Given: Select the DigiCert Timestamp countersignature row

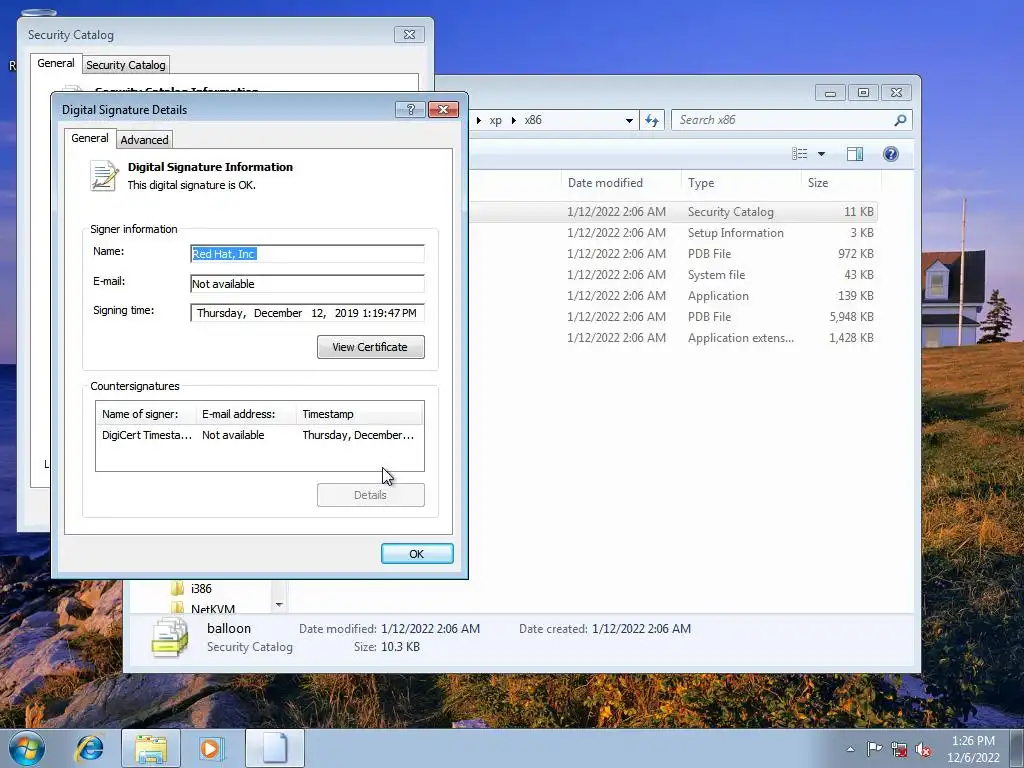Looking at the screenshot, I should point(259,435).
